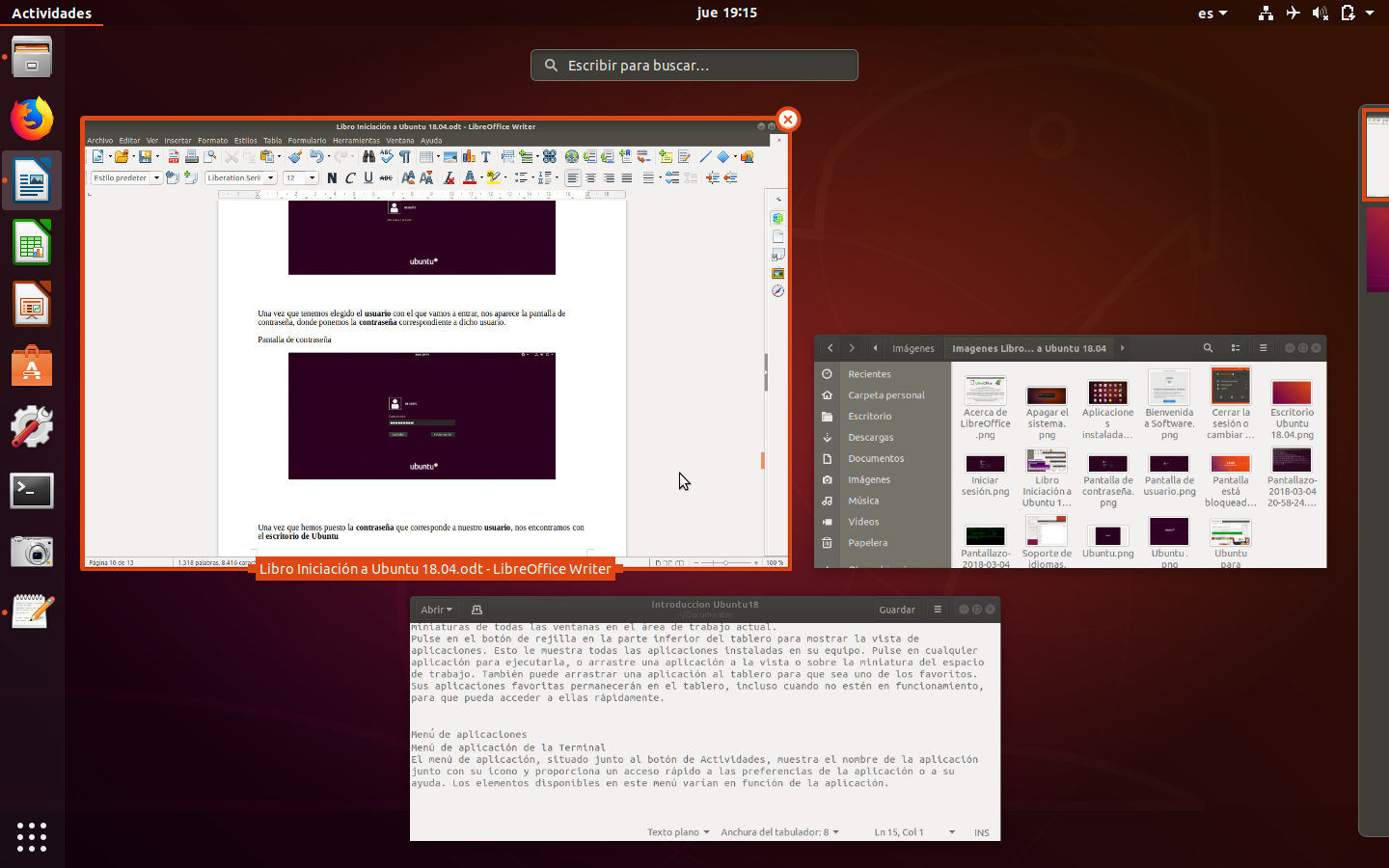Show applications grid button in dock
This screenshot has width=1389, height=868.
[32, 836]
